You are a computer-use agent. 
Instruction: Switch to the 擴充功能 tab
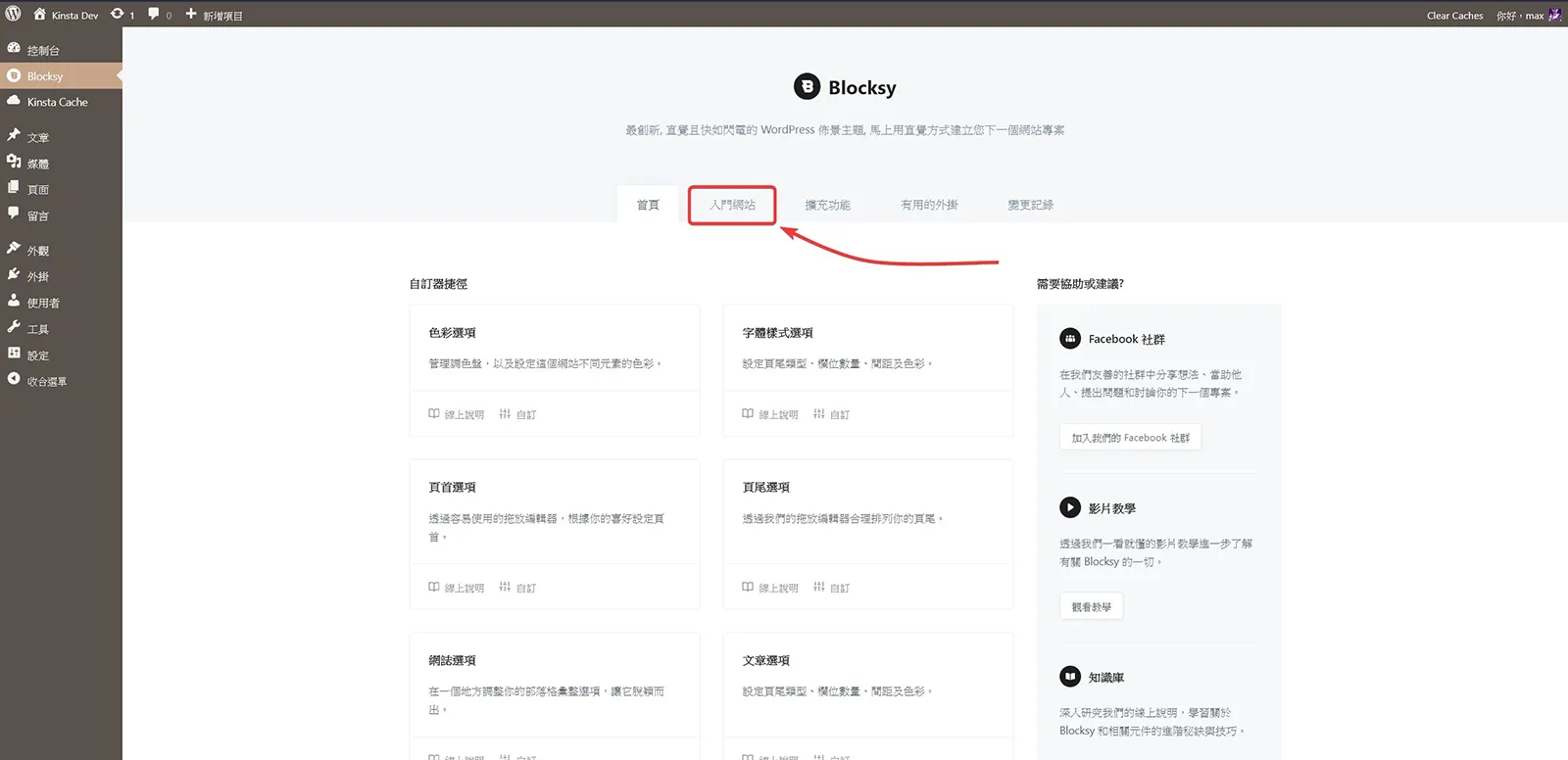tap(827, 205)
